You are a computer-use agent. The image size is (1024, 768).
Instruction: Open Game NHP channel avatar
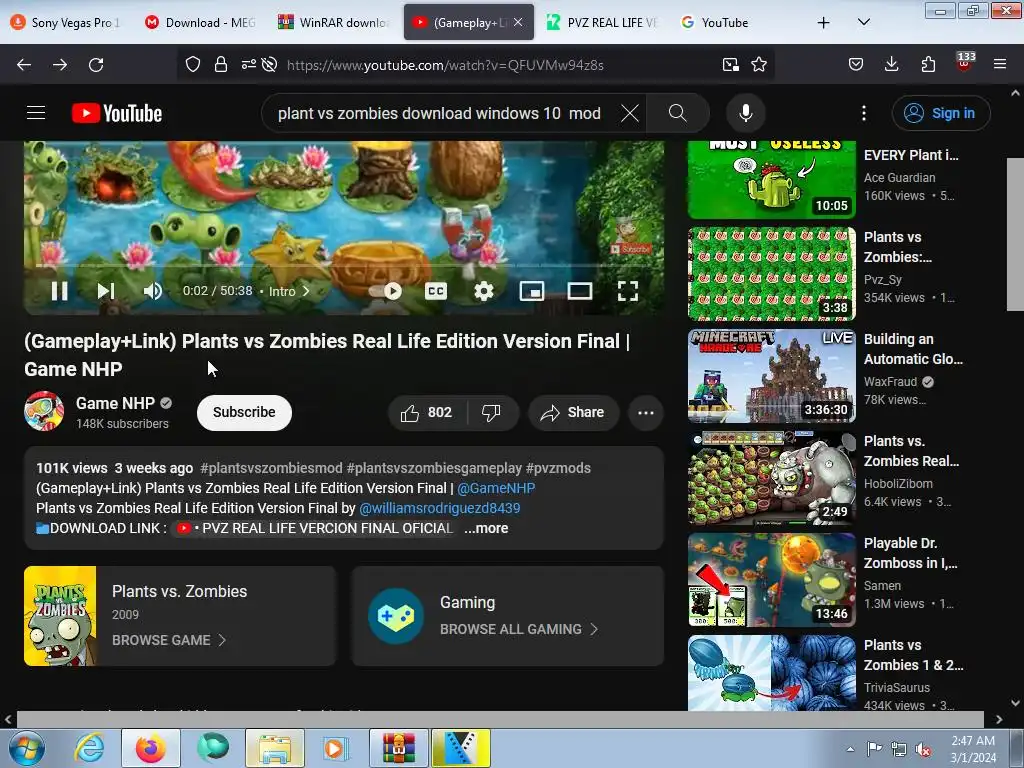coord(44,411)
